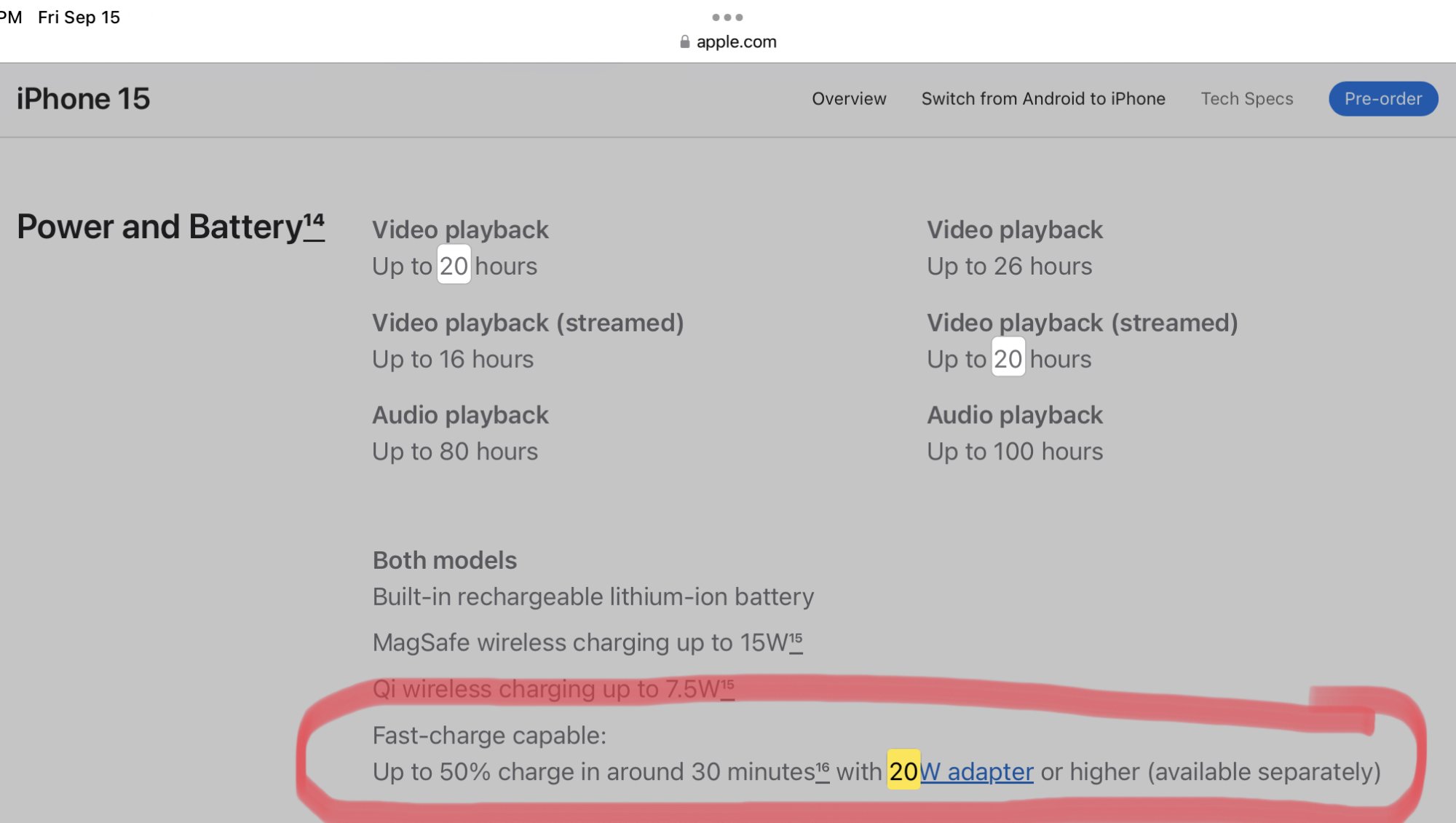Tap the lock icon beside apple.com
The height and width of the screenshot is (823, 1456).
tap(684, 42)
